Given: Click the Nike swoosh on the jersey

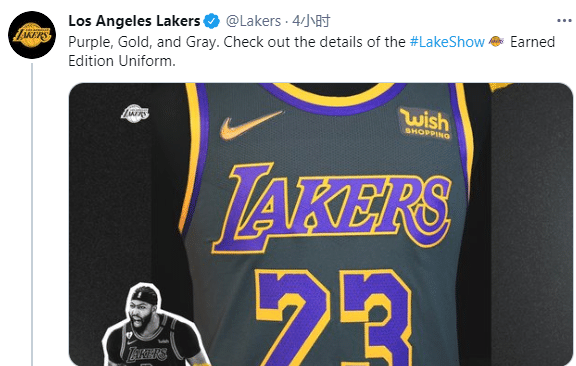Looking at the screenshot, I should 251,125.
